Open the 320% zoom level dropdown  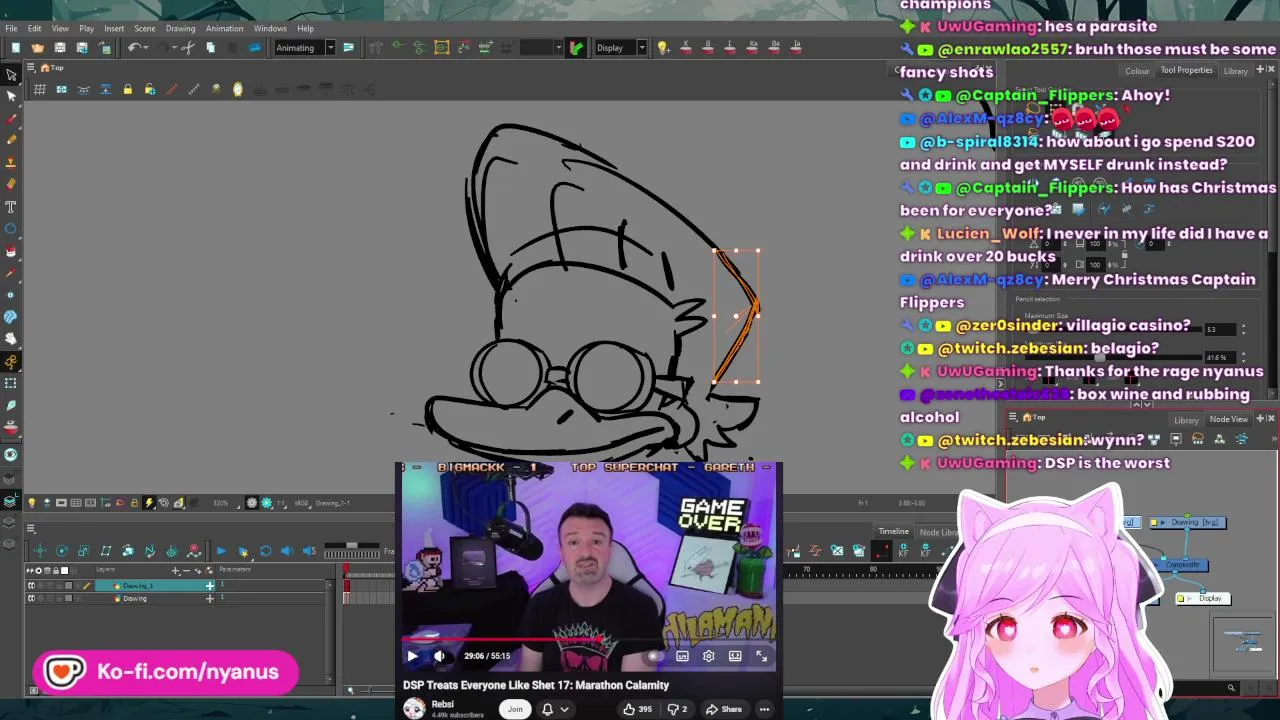click(x=224, y=503)
